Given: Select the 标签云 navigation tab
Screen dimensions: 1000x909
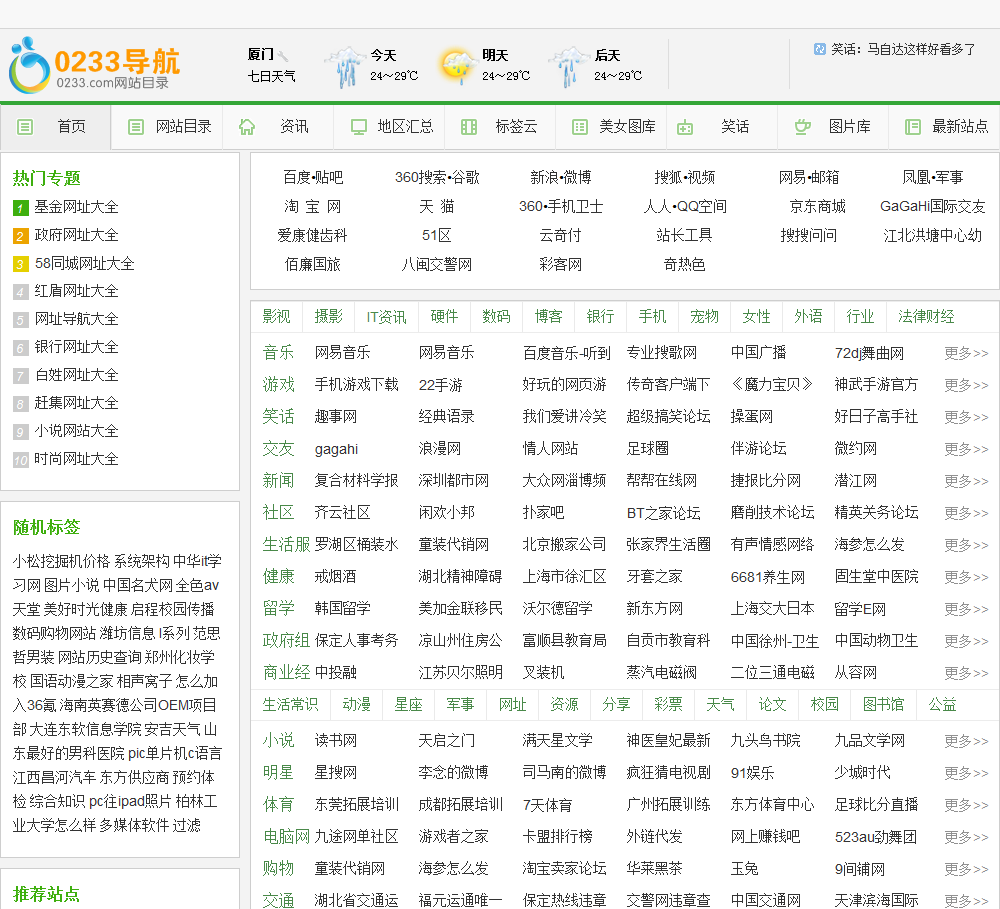Looking at the screenshot, I should coord(516,127).
